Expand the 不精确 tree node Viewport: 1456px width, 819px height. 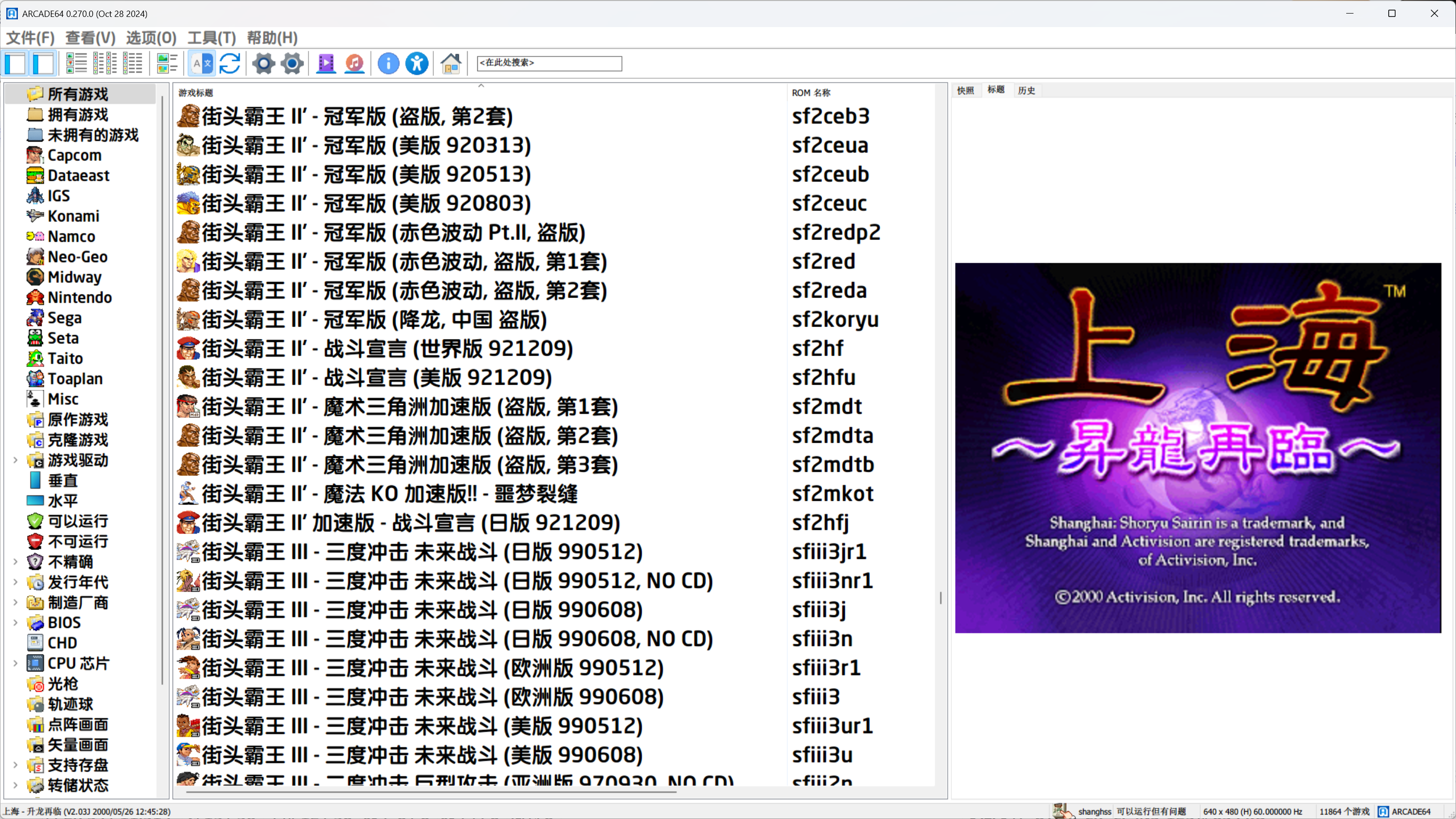pyautogui.click(x=15, y=562)
